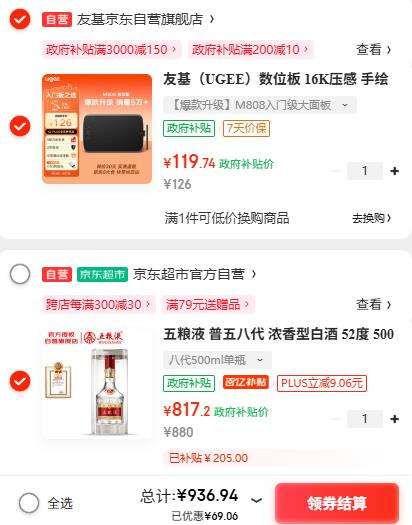Screen dimensions: 412x525
Task: Open 跨店每满300减30 promotion tag
Action: click(98, 304)
